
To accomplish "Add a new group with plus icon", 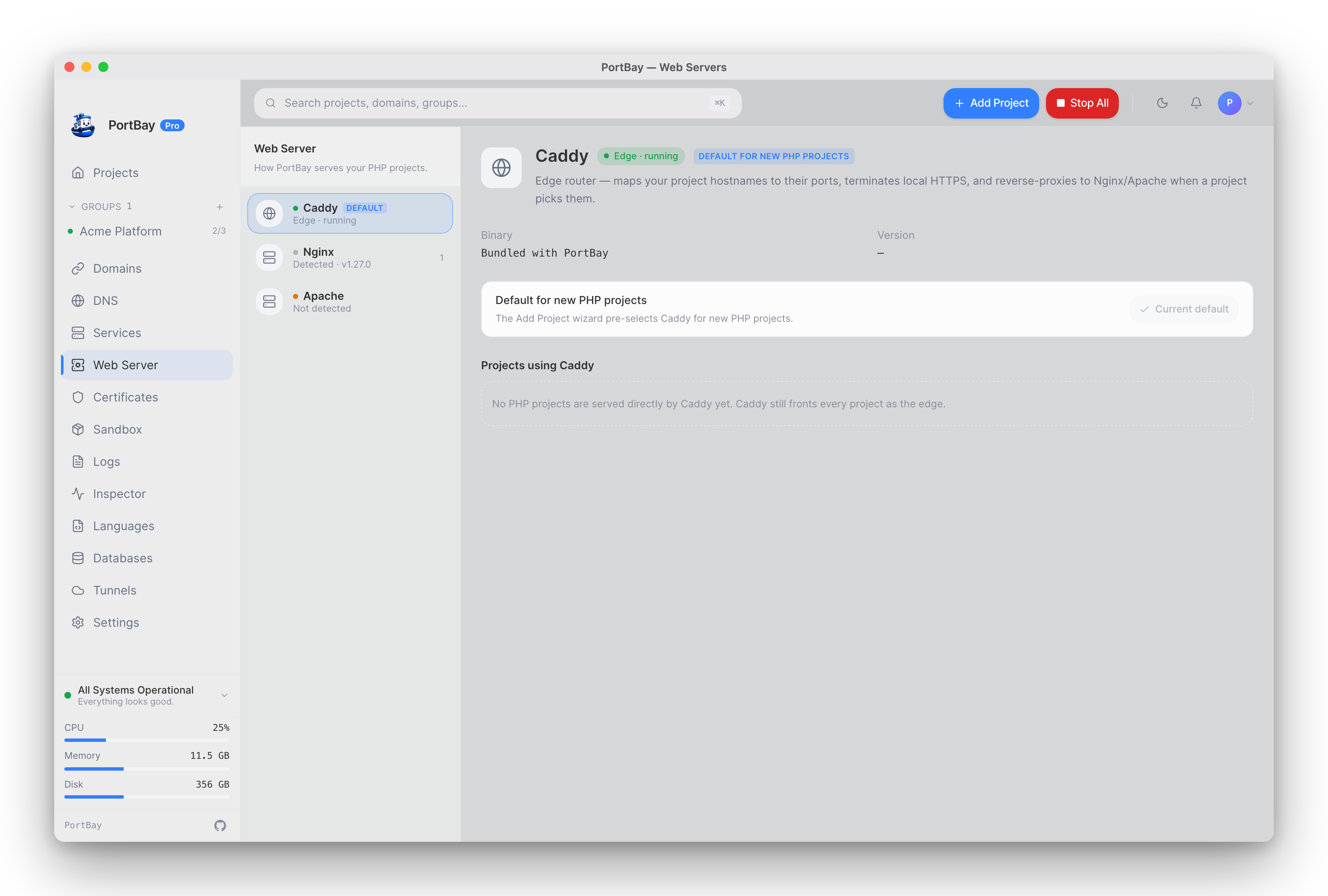I will [219, 207].
